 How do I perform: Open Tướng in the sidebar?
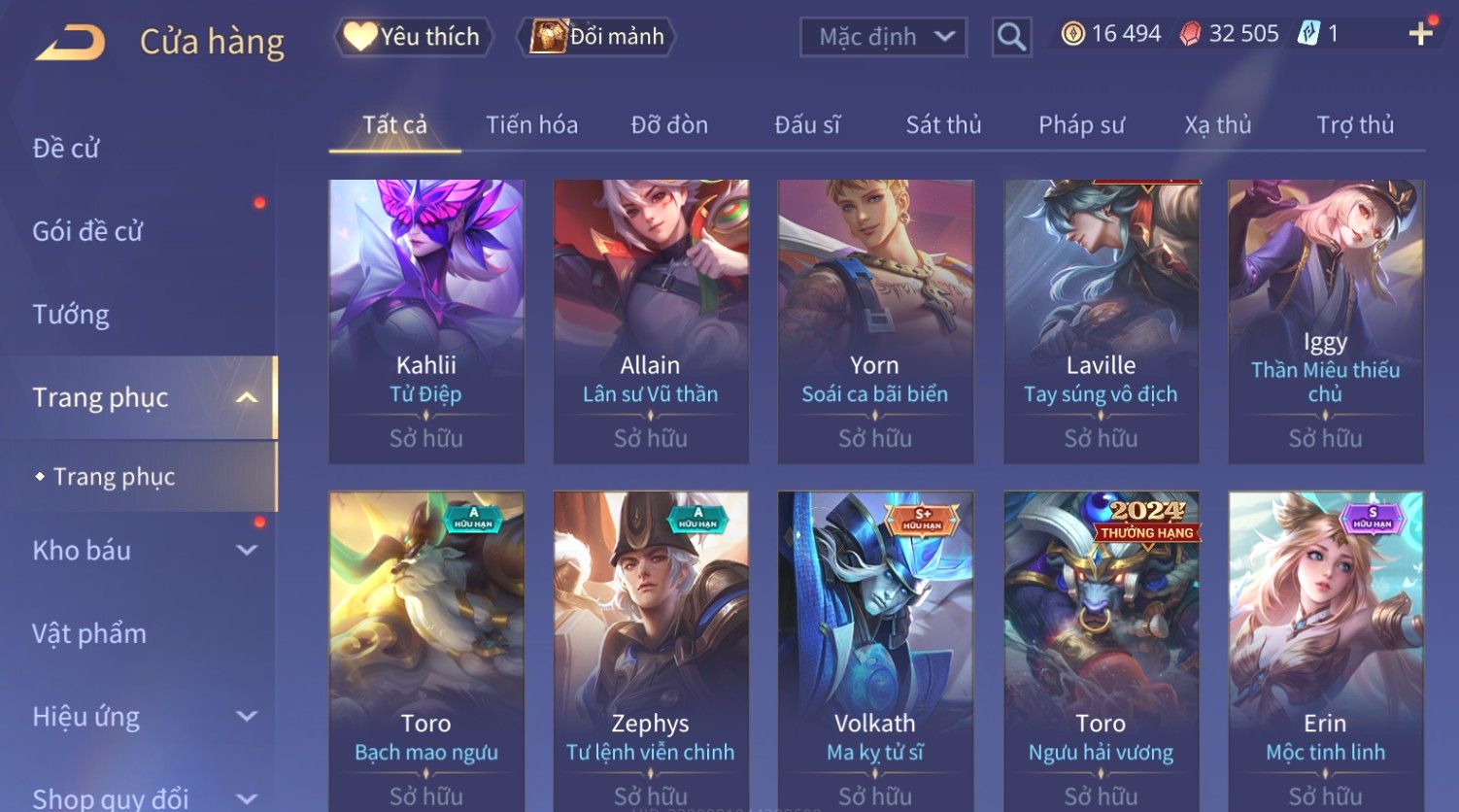71,315
